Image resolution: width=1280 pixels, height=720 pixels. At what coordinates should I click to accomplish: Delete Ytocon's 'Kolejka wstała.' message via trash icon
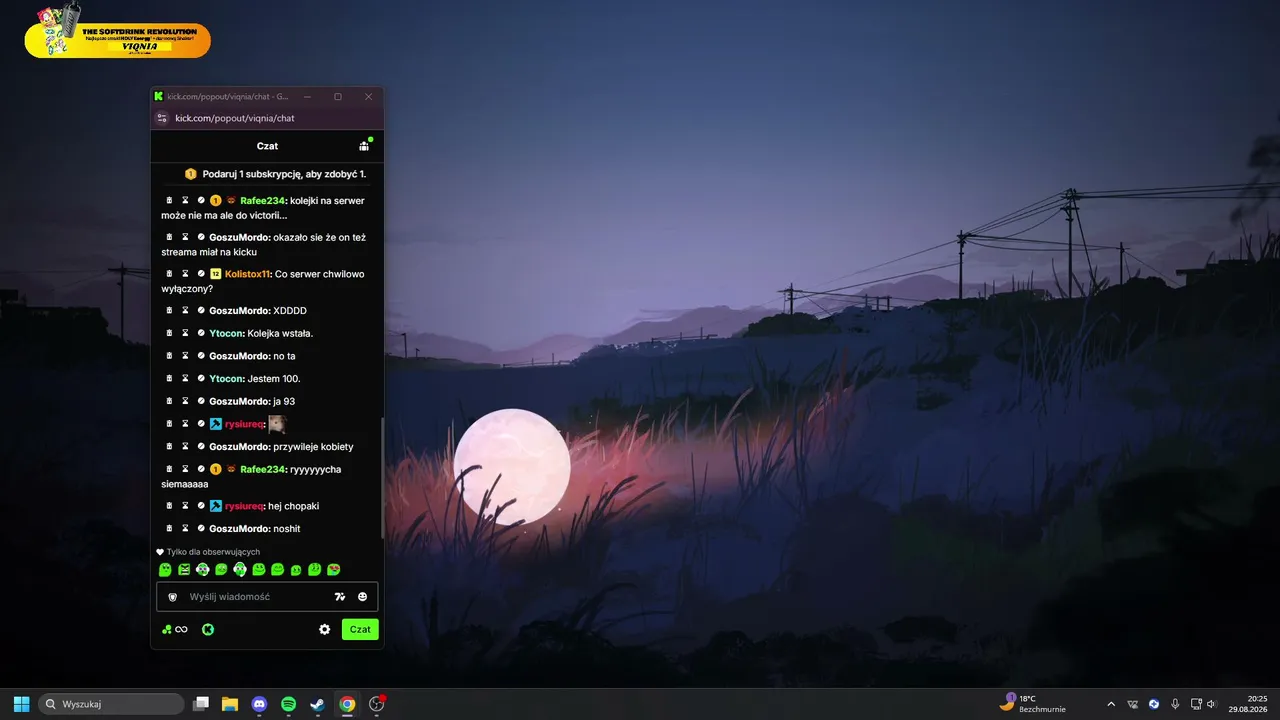click(x=169, y=333)
